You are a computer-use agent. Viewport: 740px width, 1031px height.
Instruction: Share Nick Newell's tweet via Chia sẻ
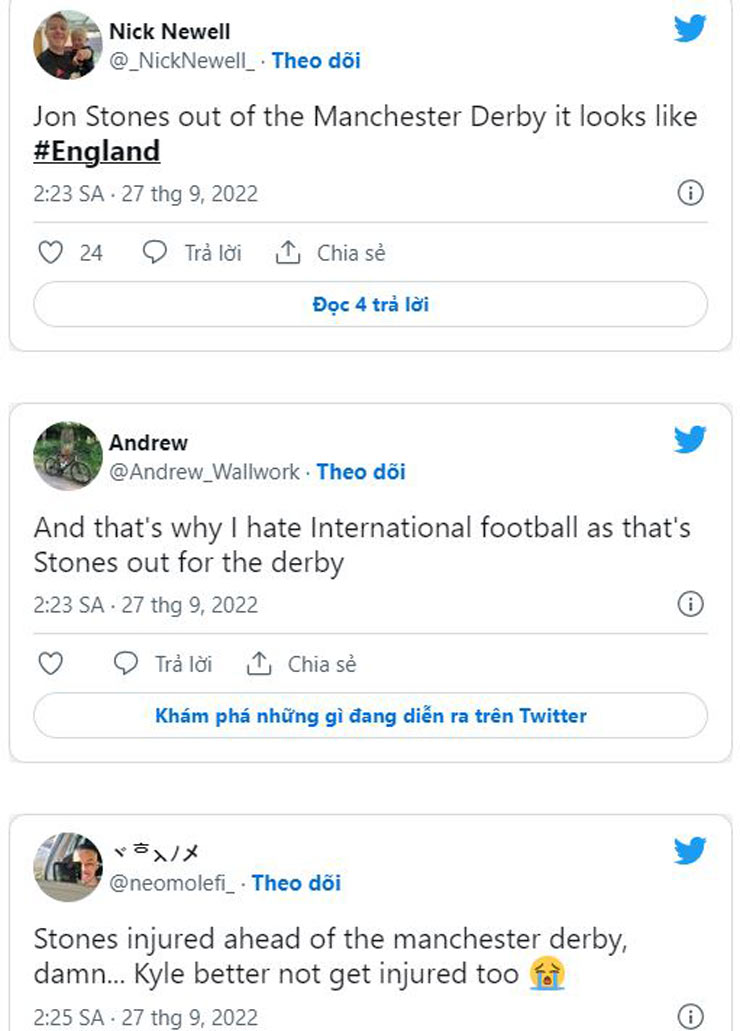tap(331, 253)
